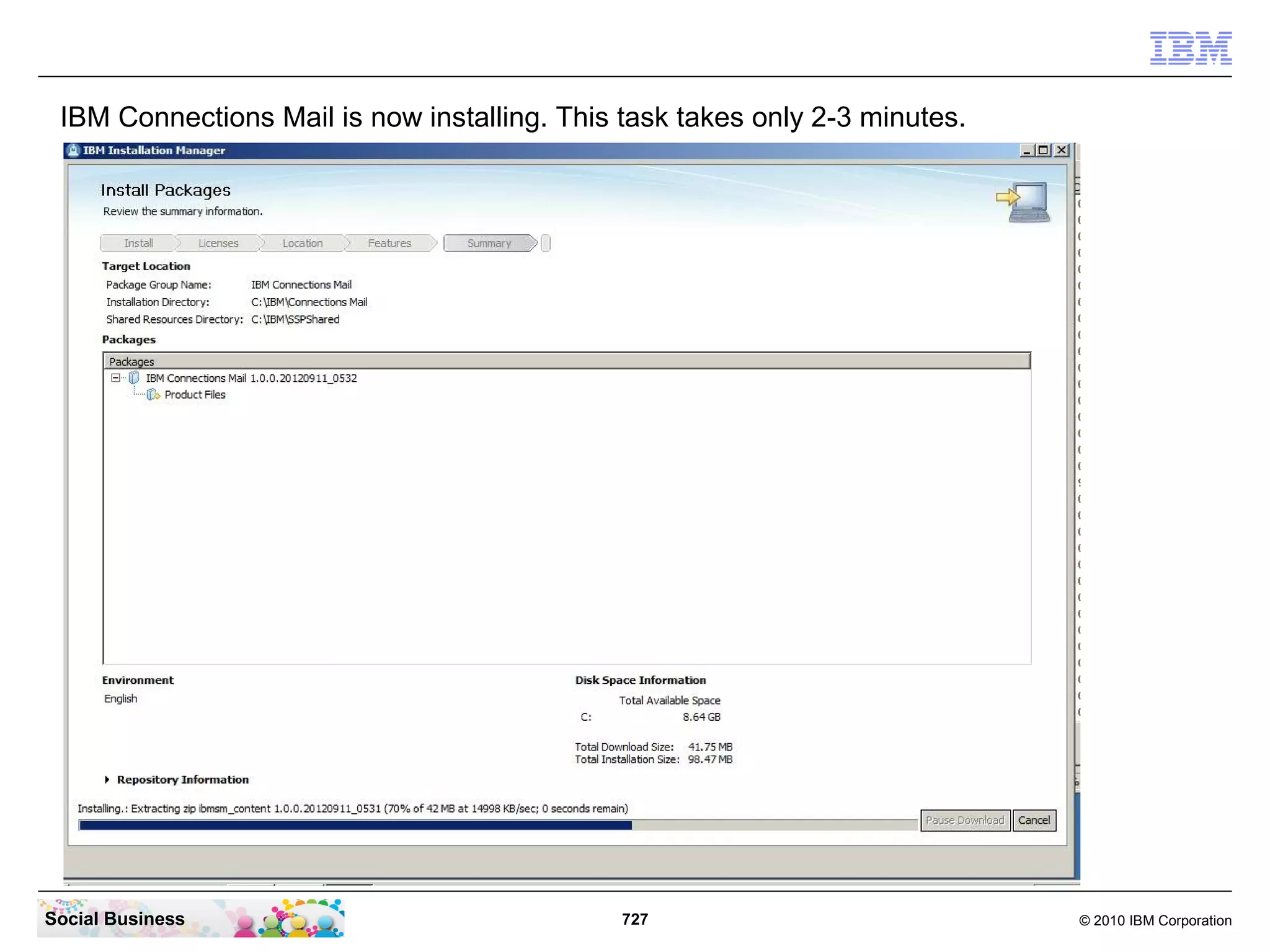Select the package version 1.0.0.20120911_0532 row

(251, 378)
